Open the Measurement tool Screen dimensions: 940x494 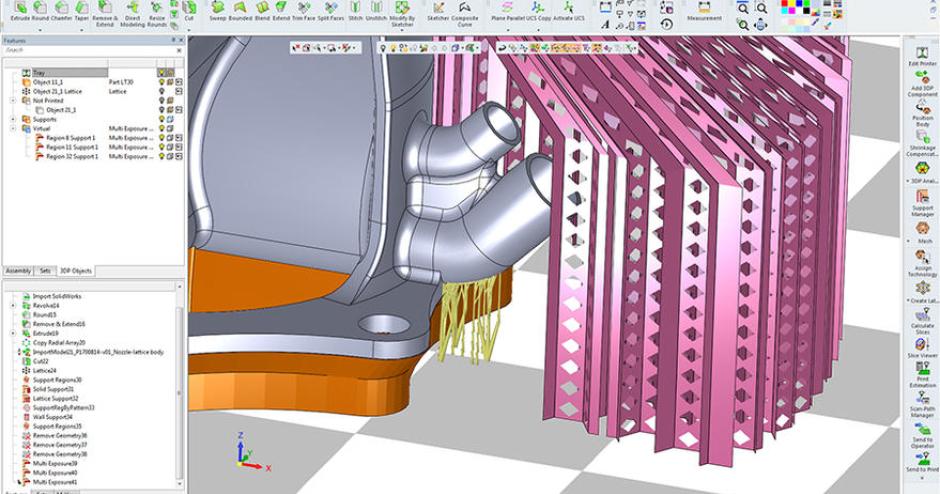[x=704, y=11]
